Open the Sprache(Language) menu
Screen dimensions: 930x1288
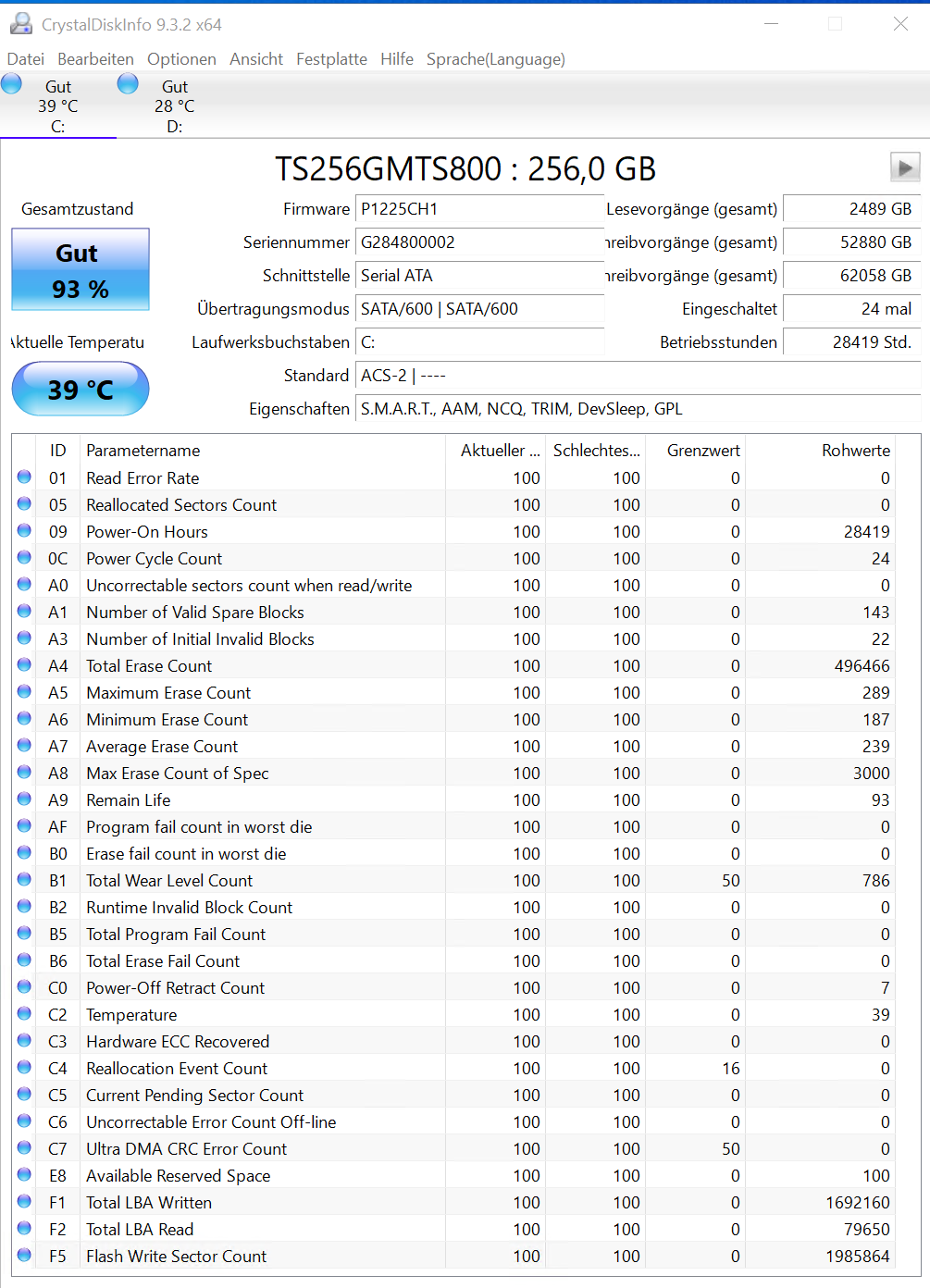click(496, 59)
